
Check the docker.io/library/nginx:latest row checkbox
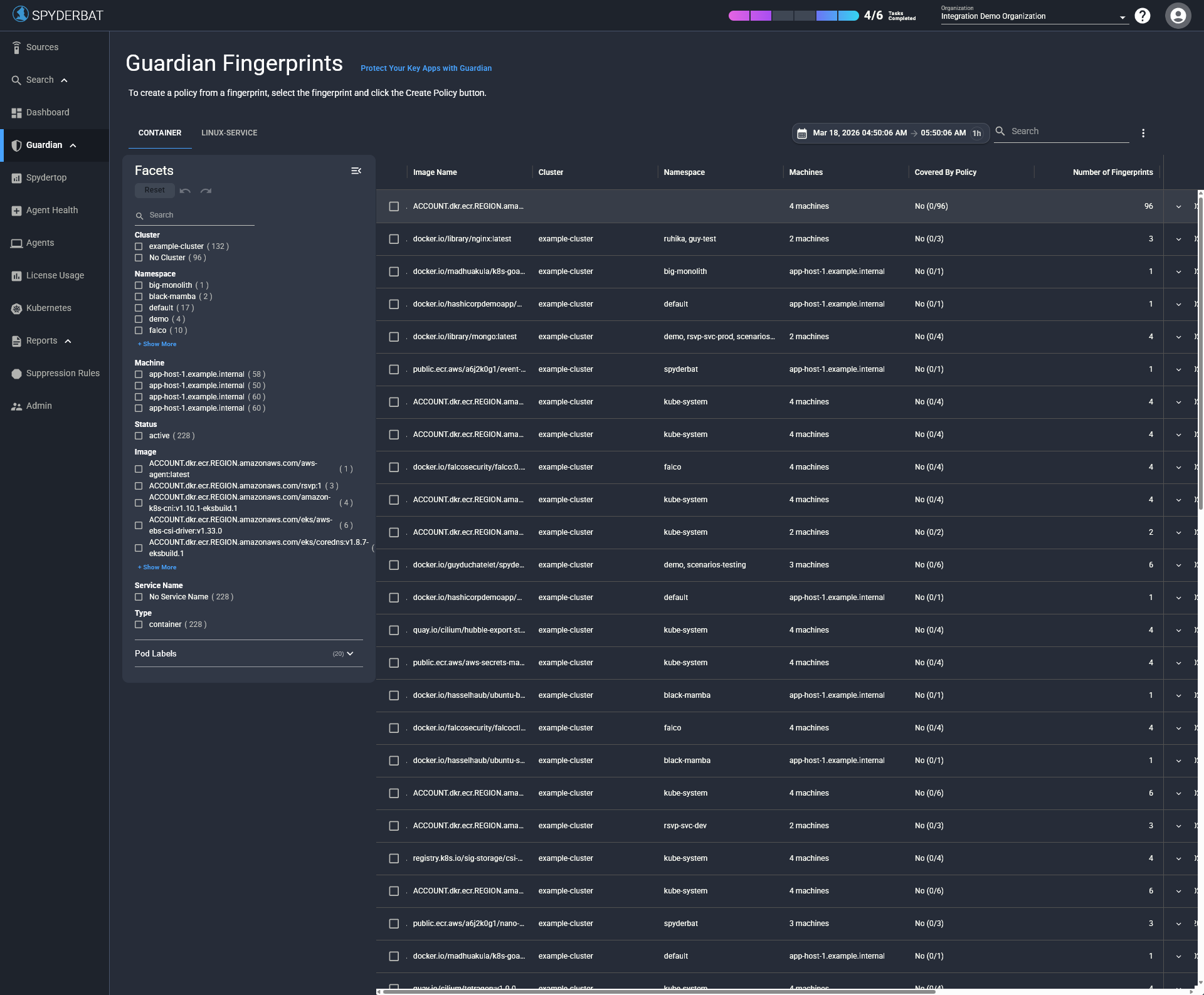click(394, 239)
